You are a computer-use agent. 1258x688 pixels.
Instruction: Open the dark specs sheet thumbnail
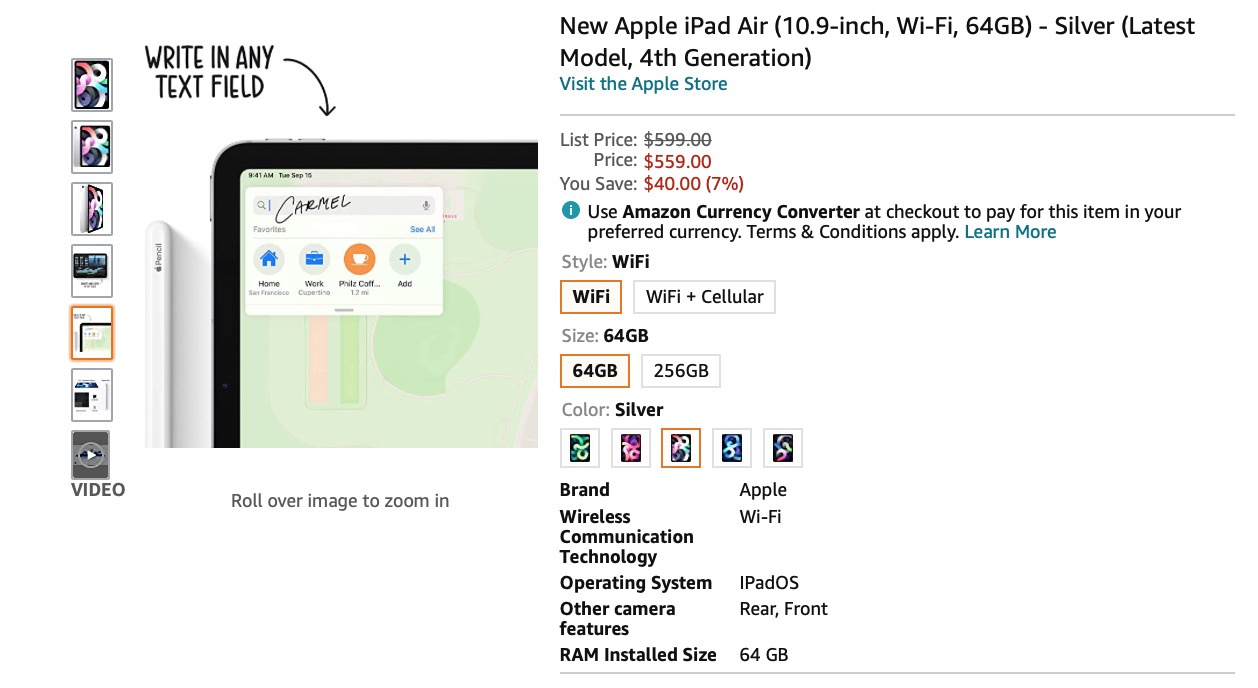point(91,271)
